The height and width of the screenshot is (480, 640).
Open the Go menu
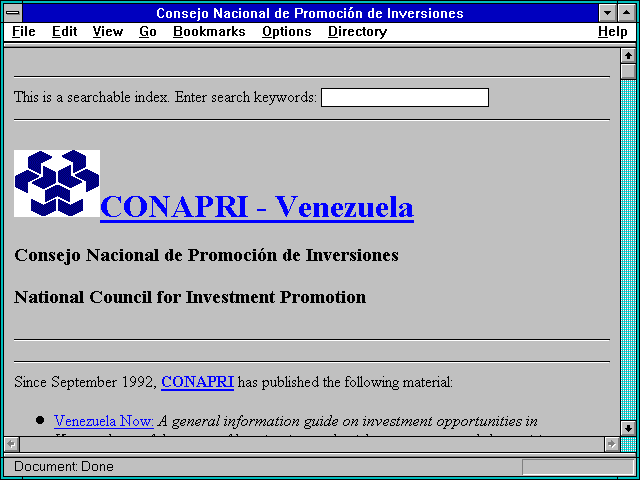coord(148,32)
